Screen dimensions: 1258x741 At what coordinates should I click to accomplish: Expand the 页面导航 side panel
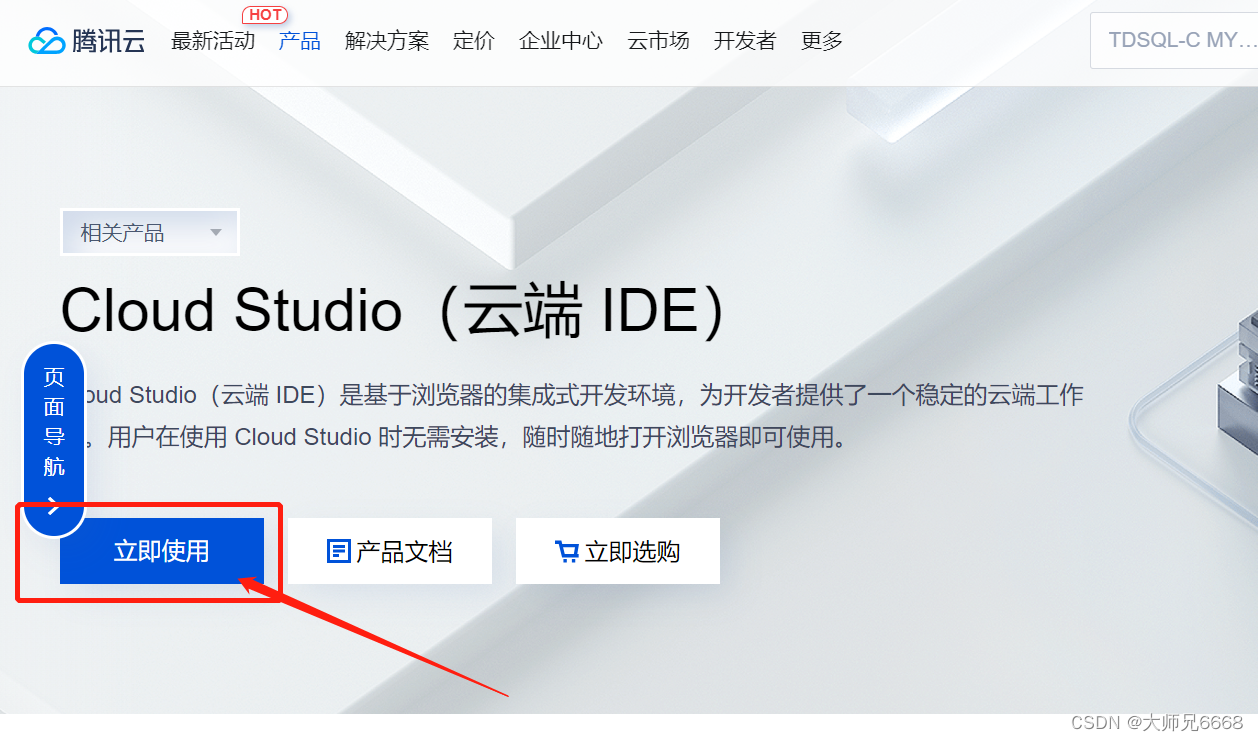[x=54, y=440]
